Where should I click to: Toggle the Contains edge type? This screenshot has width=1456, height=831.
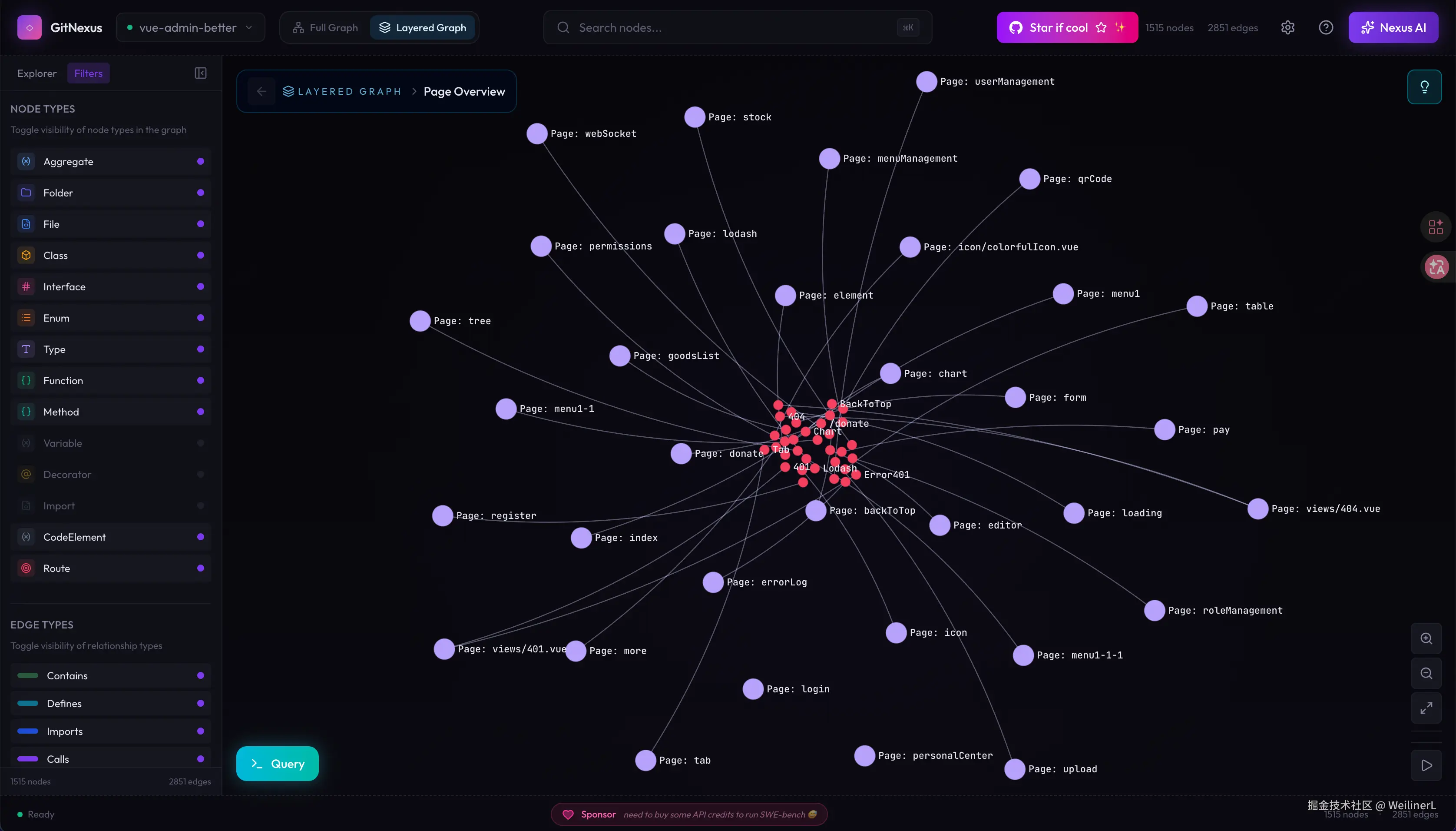tap(111, 676)
